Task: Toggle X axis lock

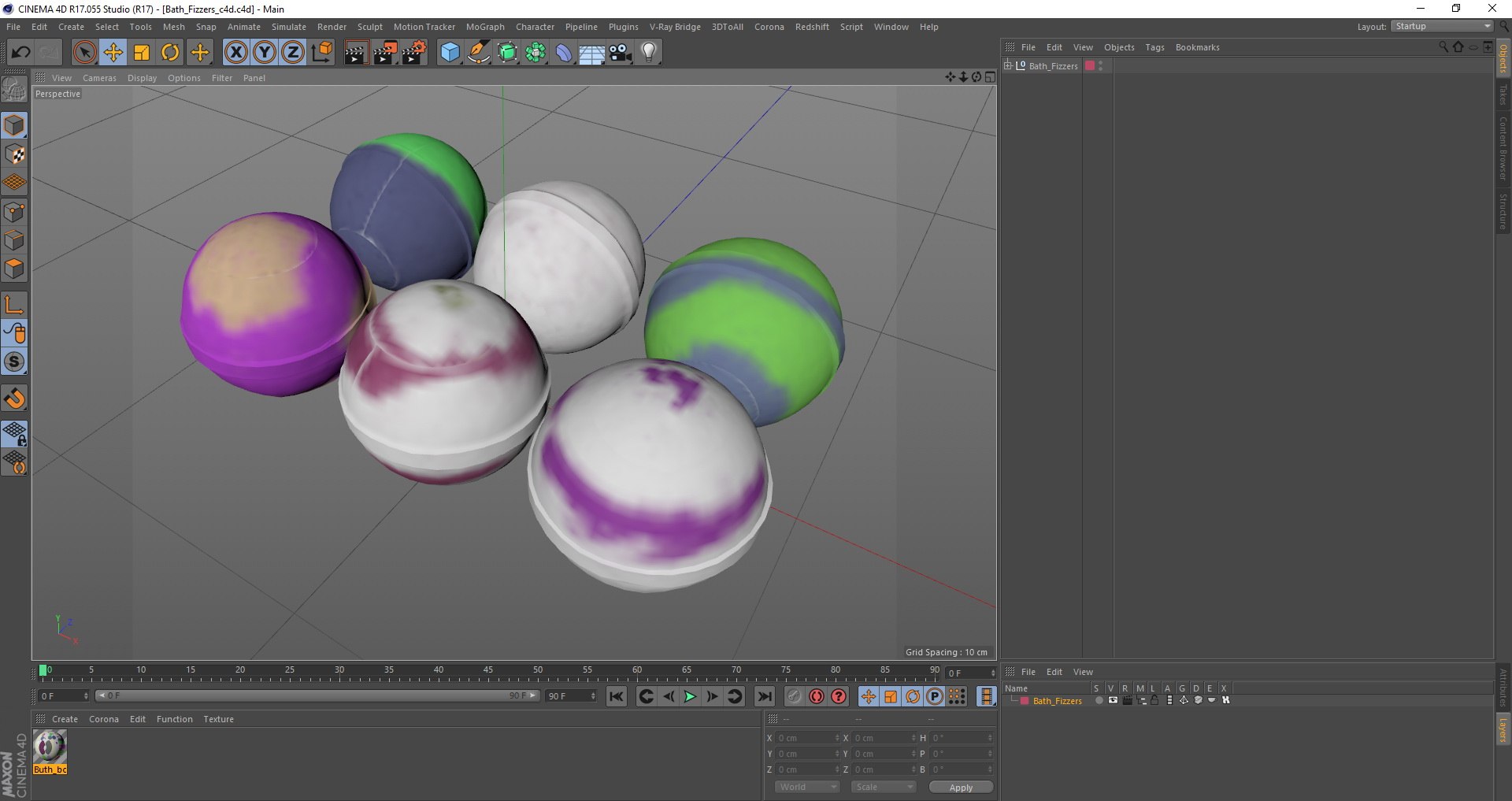Action: (x=235, y=53)
